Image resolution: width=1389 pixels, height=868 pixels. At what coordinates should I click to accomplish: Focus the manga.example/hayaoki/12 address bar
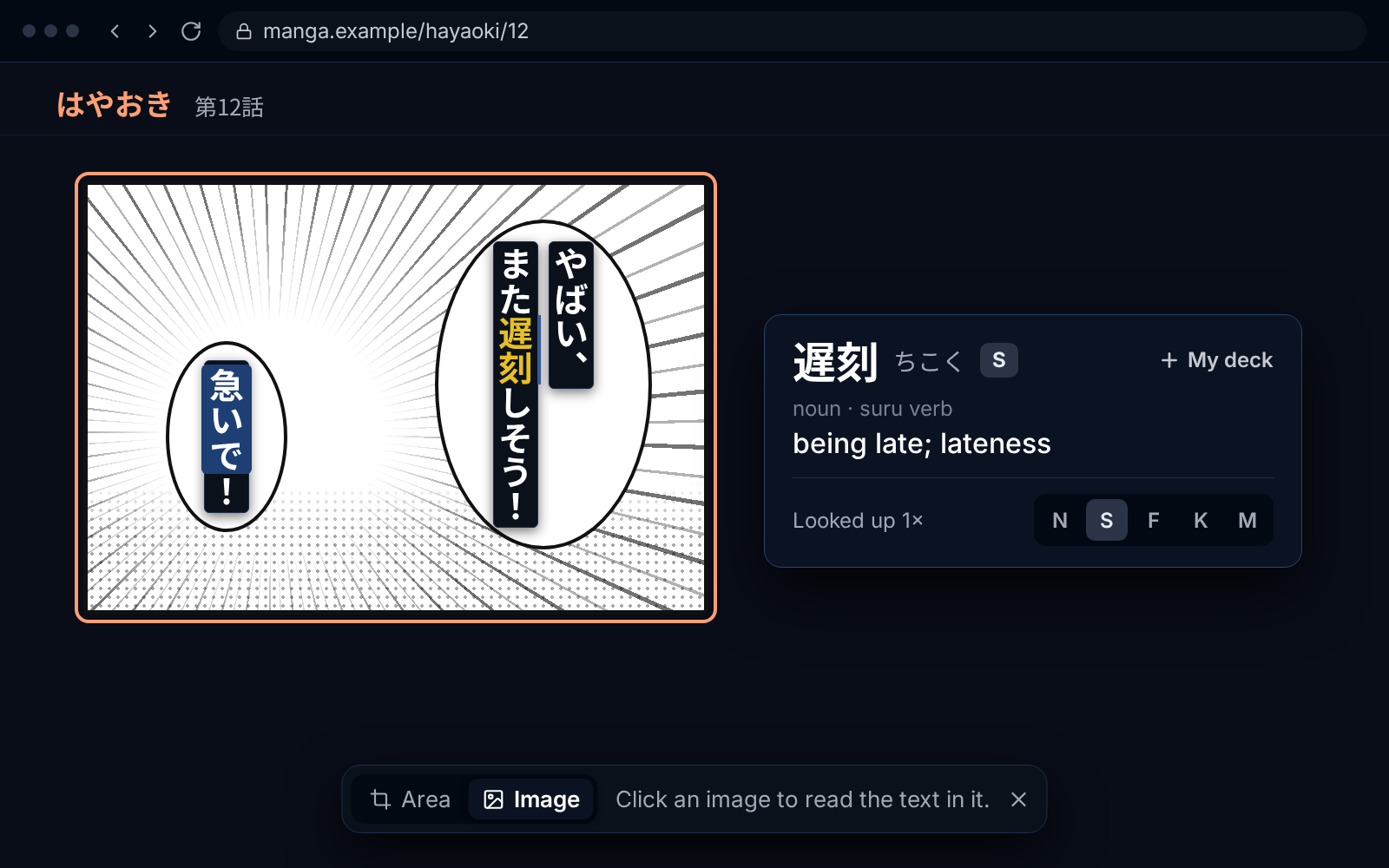pyautogui.click(x=792, y=31)
